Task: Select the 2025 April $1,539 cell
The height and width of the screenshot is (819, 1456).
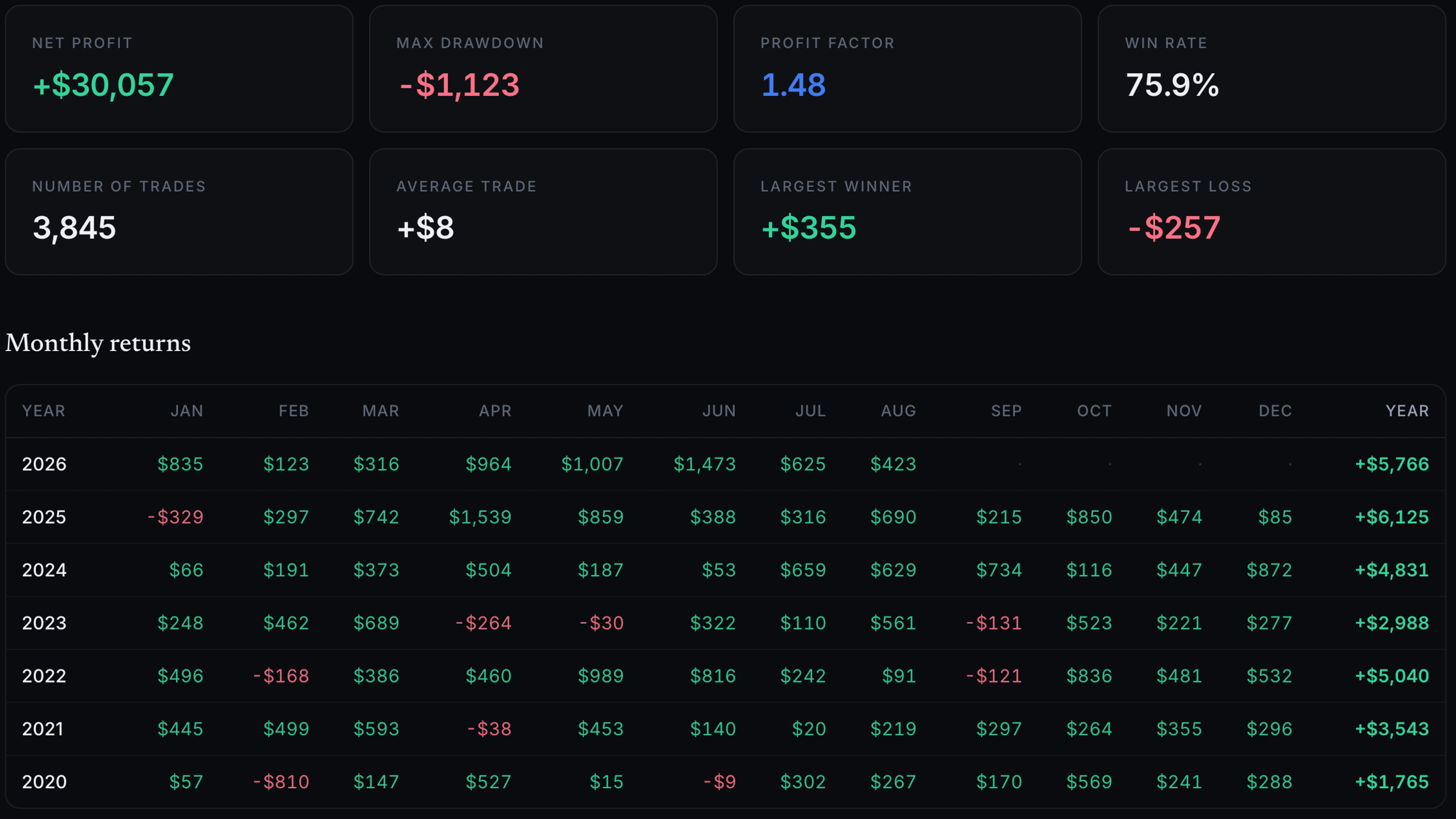Action: pyautogui.click(x=480, y=517)
